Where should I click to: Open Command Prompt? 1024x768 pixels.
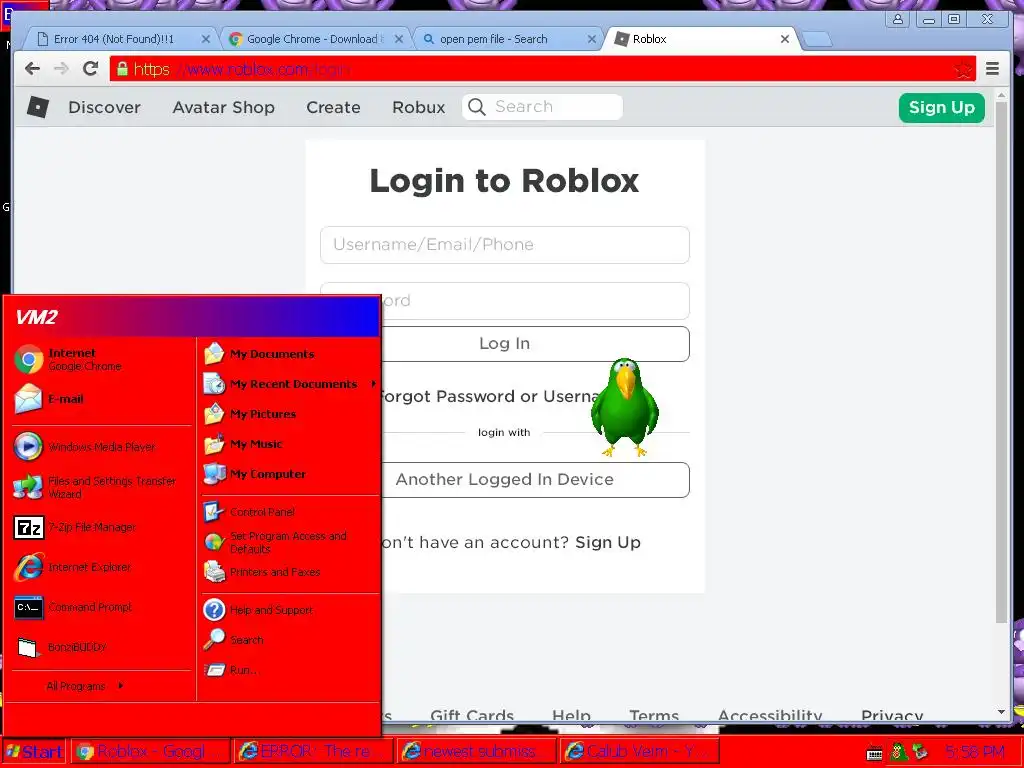click(72, 607)
